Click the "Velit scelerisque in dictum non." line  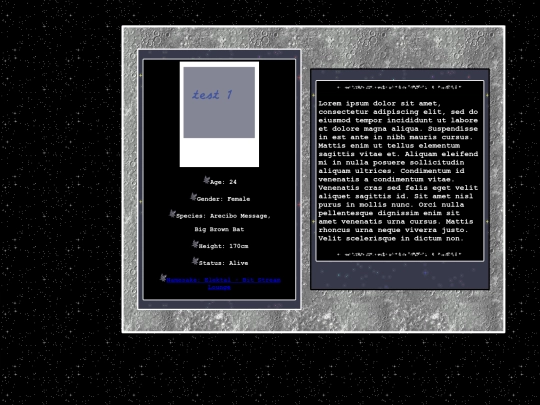click(x=391, y=238)
